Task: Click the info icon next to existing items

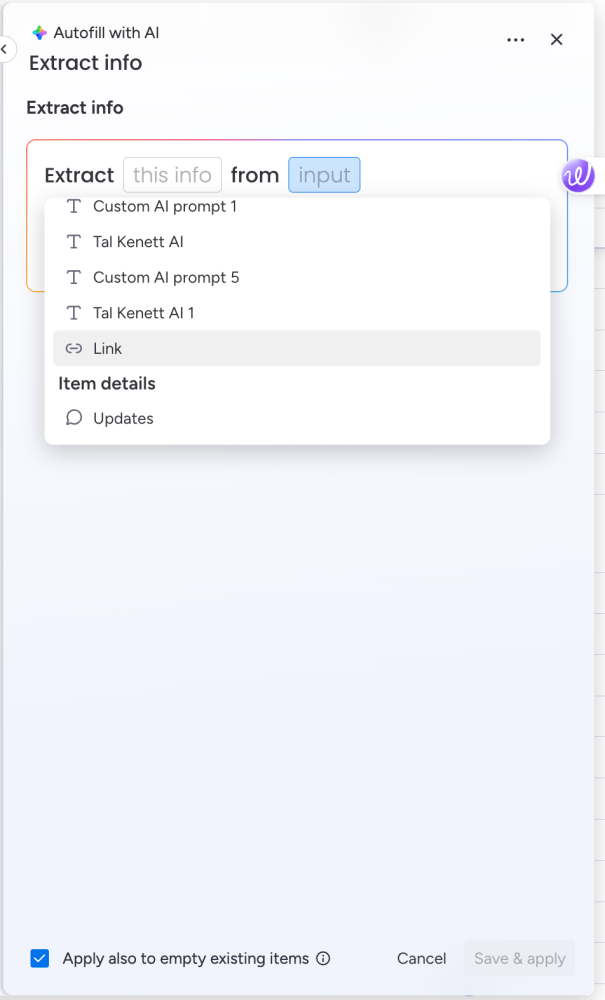Action: tap(323, 958)
